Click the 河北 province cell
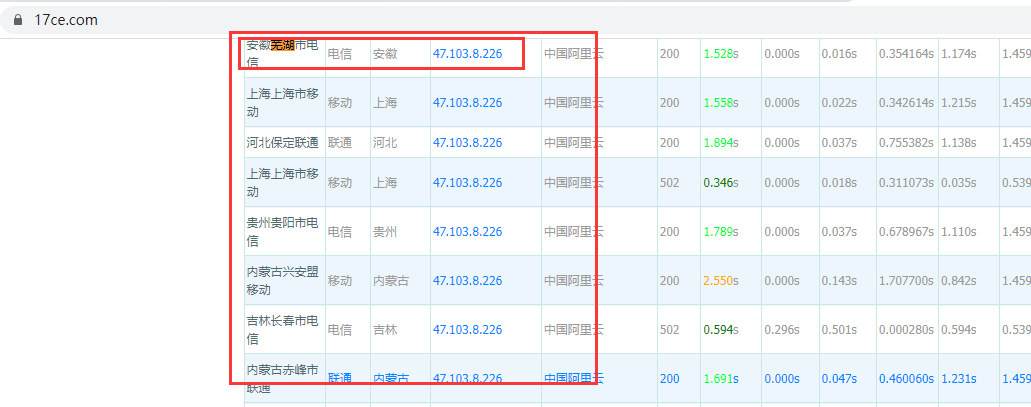Screen dimensions: 1031x407 pyautogui.click(x=385, y=143)
